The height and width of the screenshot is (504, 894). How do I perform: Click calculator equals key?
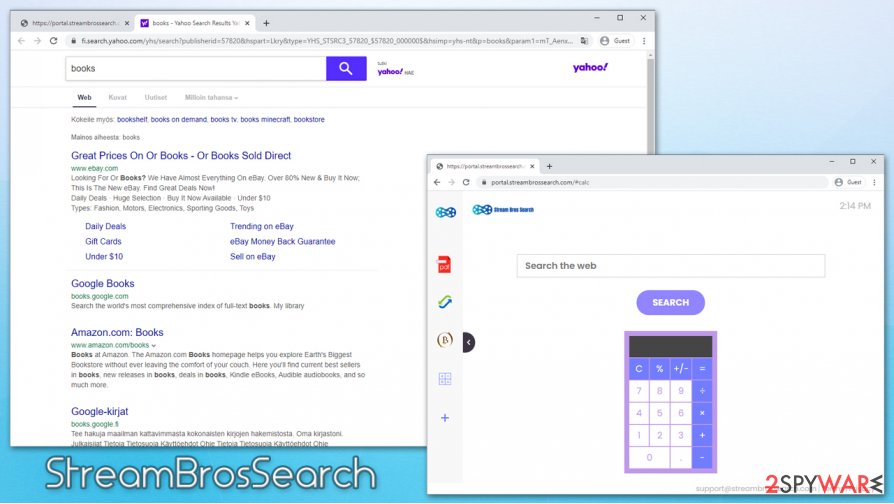click(702, 369)
